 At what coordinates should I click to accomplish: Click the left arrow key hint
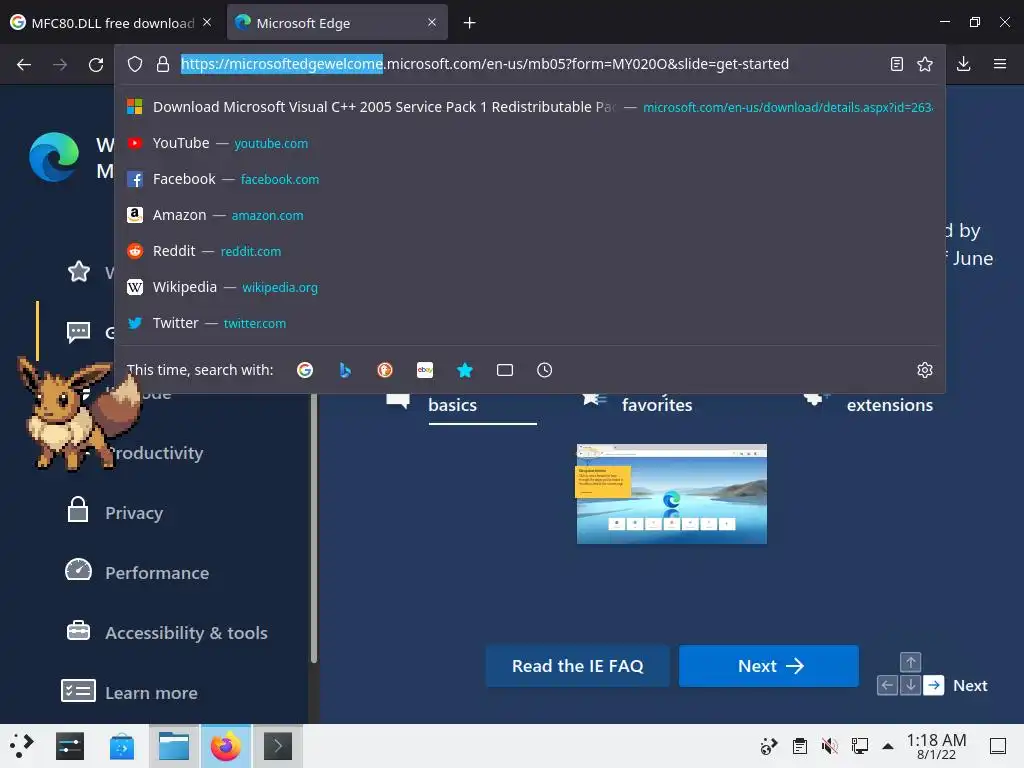tap(887, 685)
